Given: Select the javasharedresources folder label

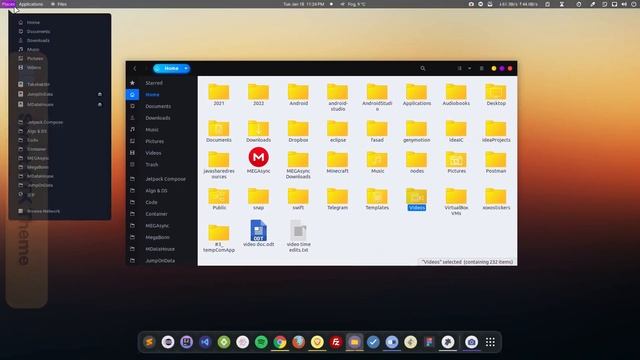Looking at the screenshot, I should click(219, 174).
